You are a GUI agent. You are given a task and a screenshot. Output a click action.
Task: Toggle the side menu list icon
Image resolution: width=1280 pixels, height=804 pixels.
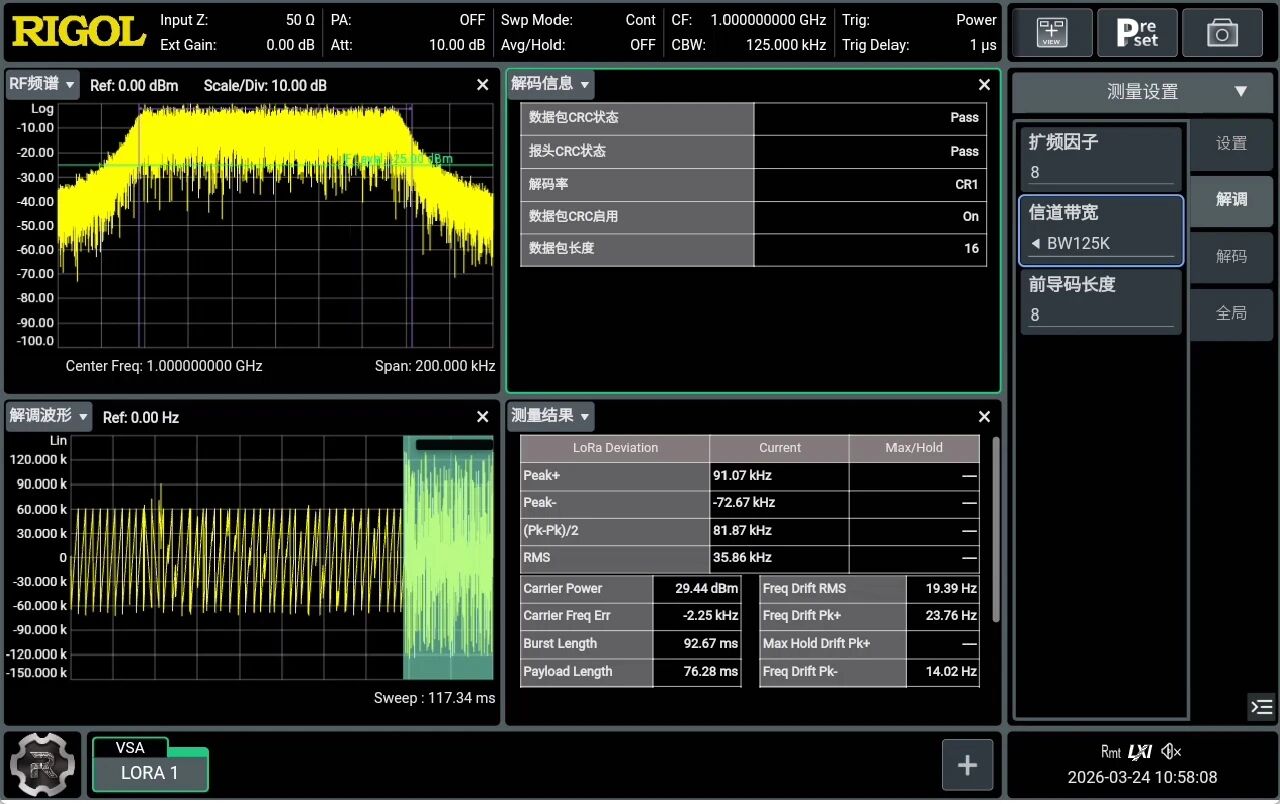coord(1262,707)
